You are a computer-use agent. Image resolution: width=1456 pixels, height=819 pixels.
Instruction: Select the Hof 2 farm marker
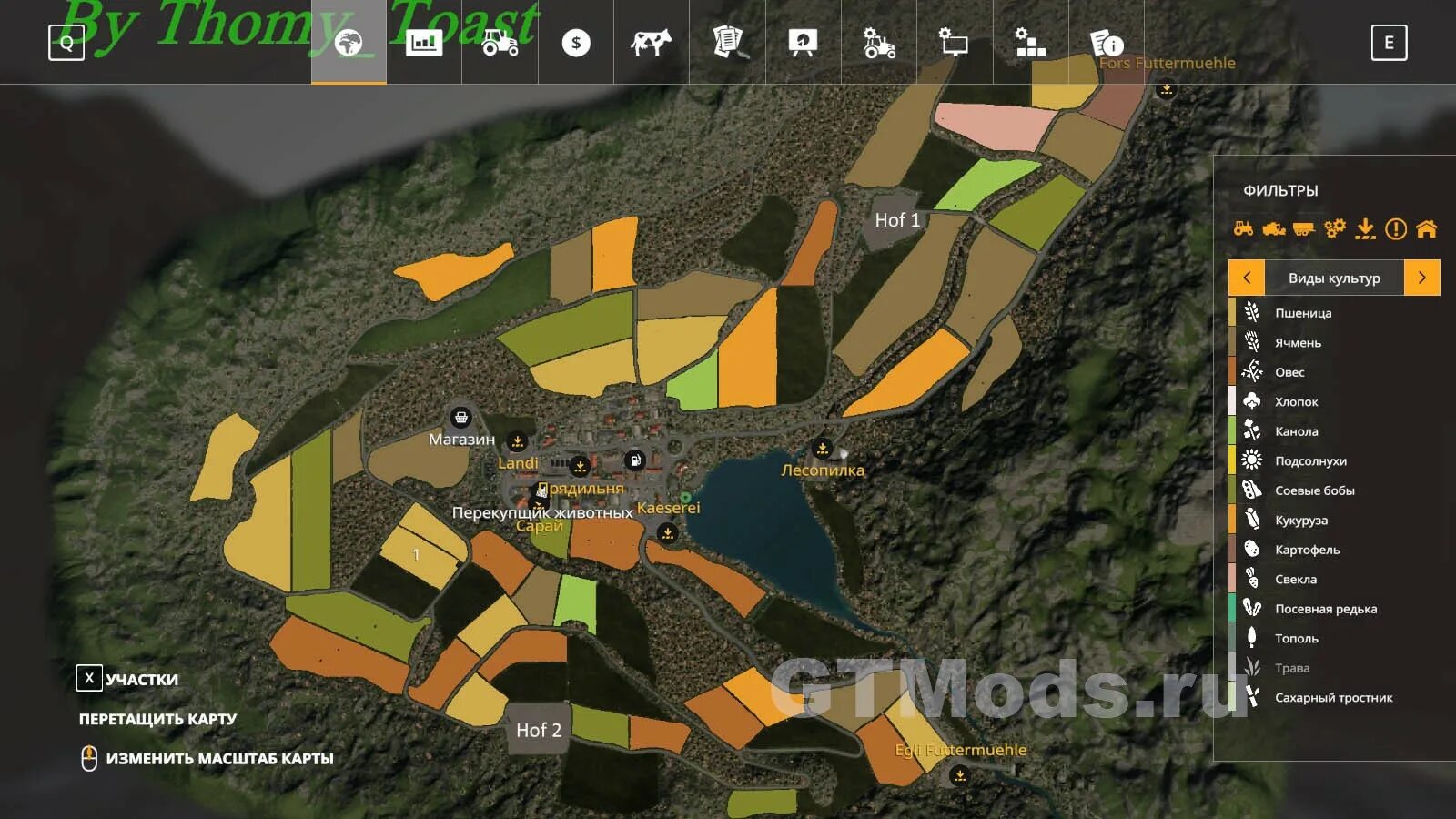point(538,730)
